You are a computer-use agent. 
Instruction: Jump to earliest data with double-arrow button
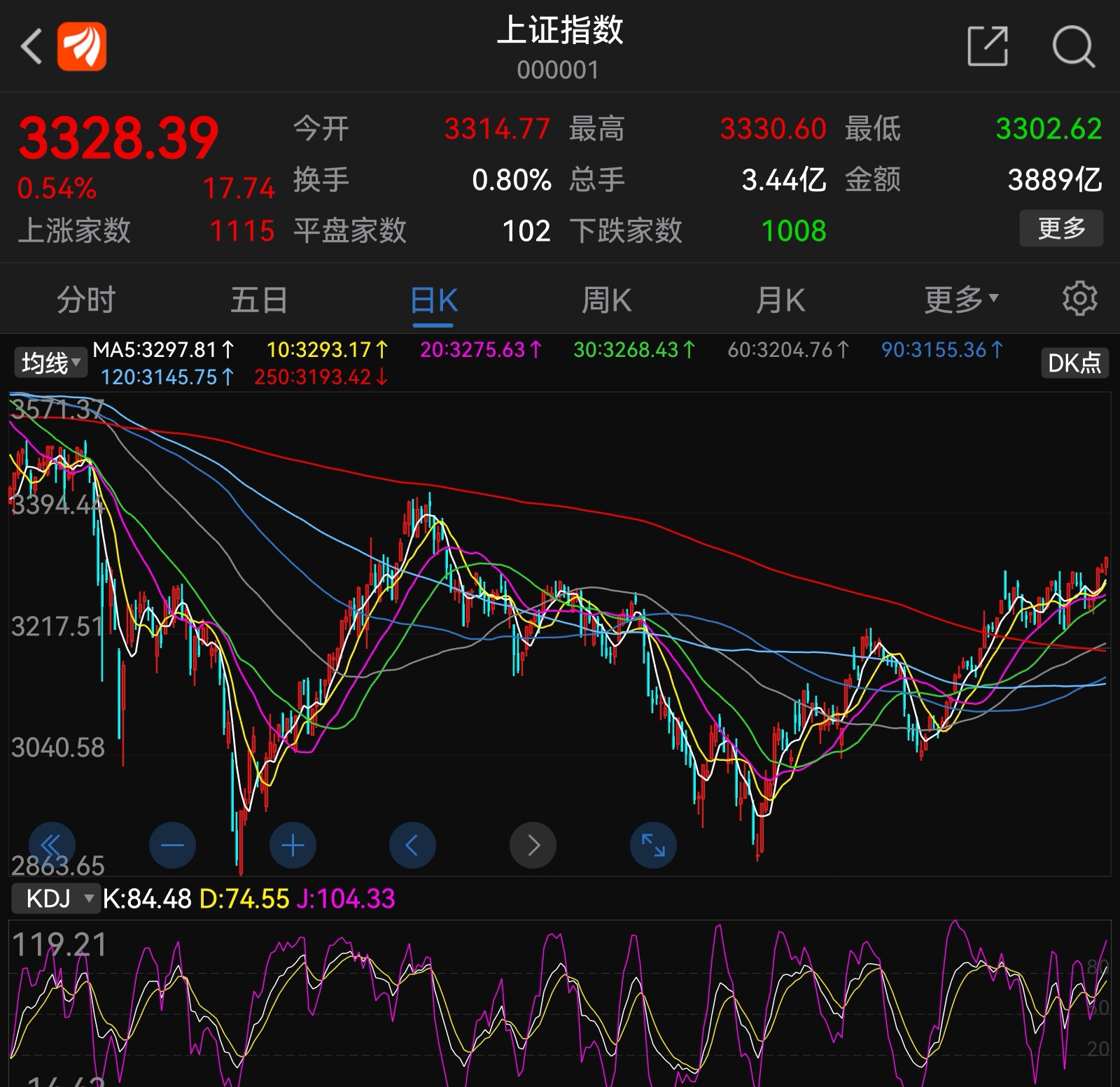click(52, 846)
